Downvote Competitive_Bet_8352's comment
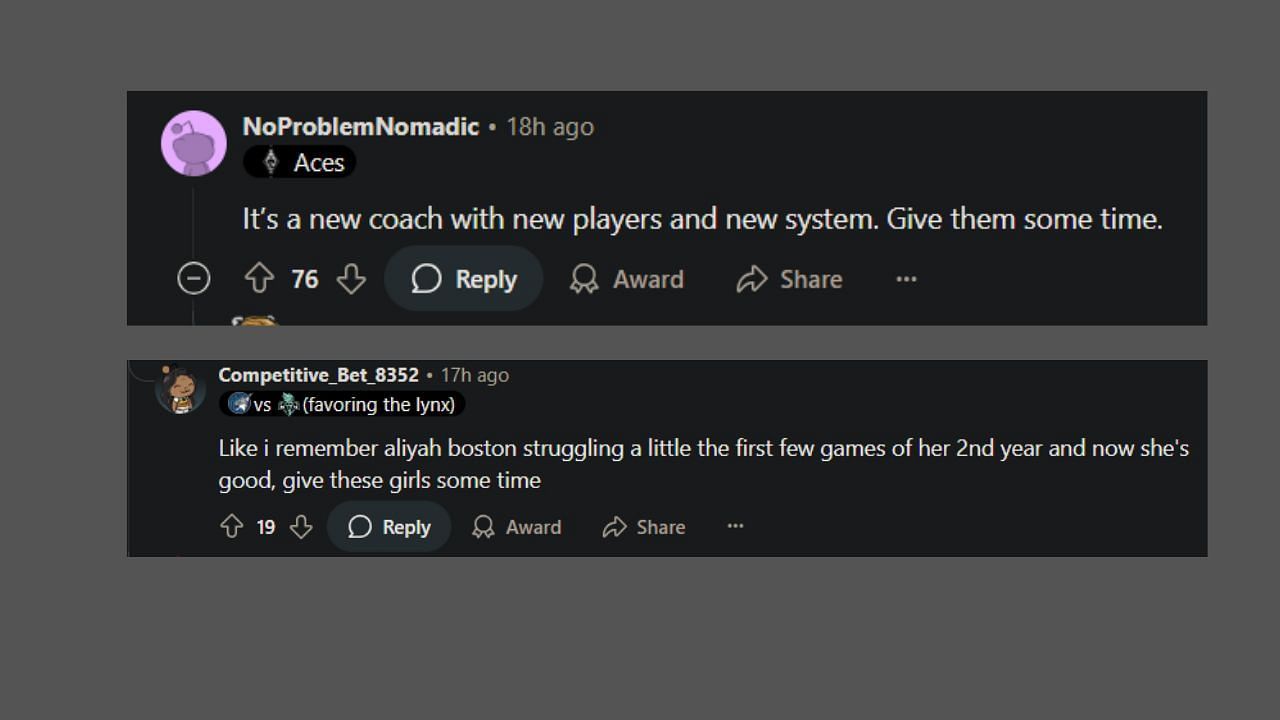Viewport: 1280px width, 720px height. (301, 527)
